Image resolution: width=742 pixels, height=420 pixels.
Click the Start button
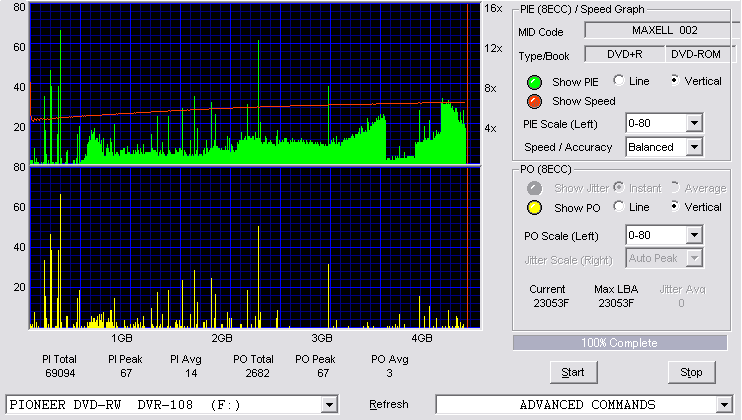(x=573, y=373)
